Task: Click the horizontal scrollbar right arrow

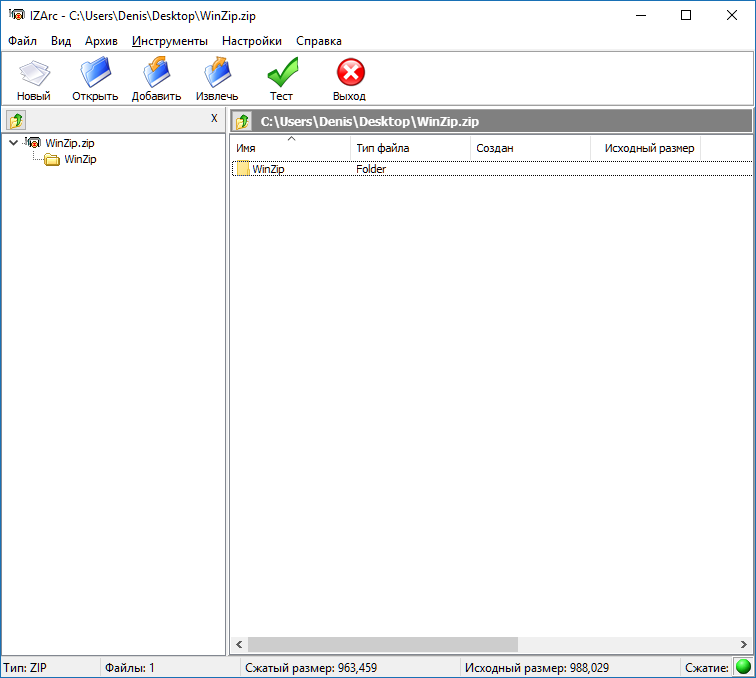Action: tap(743, 645)
